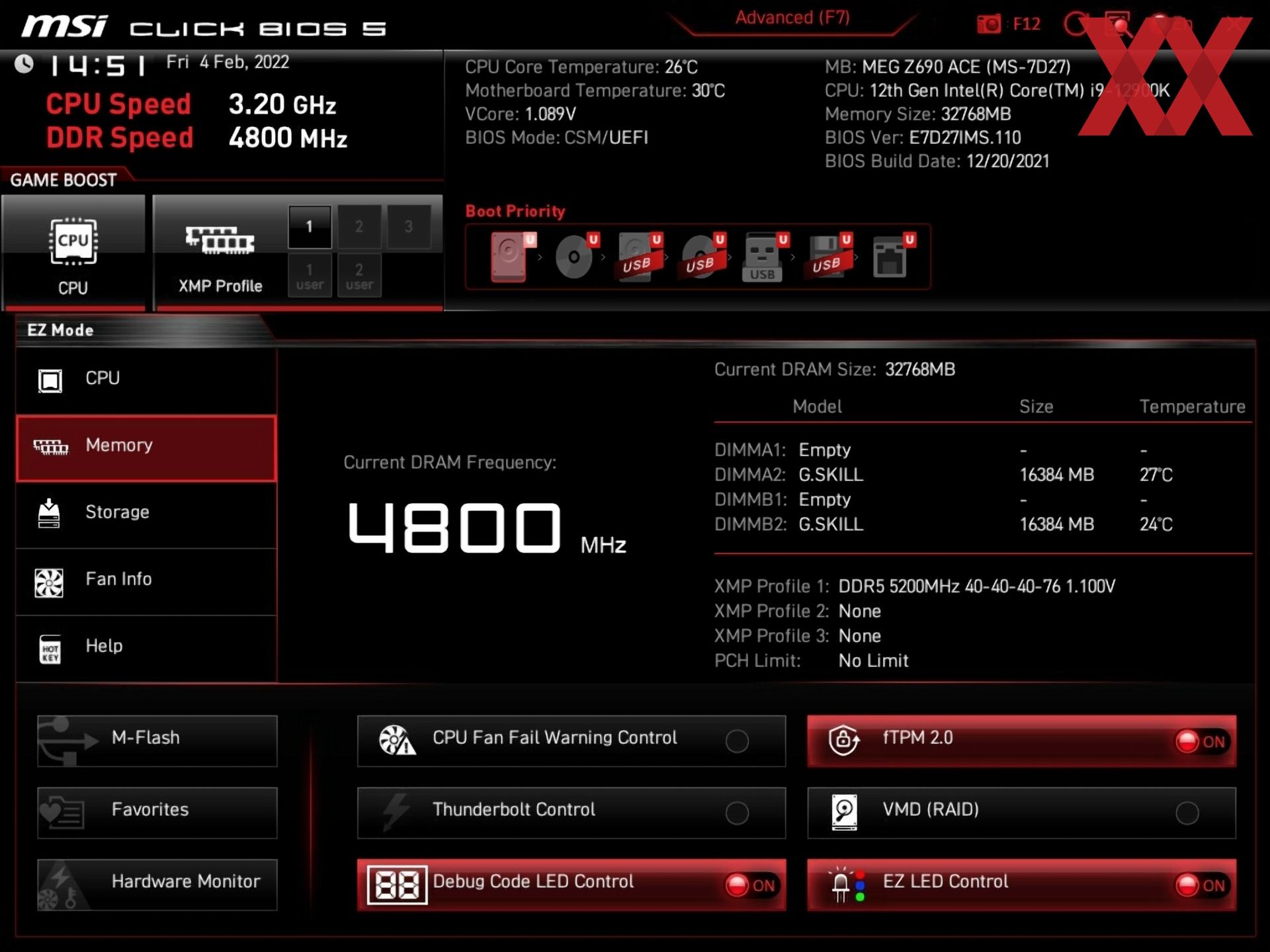Open the Storage section in EZ Mode
The image size is (1270, 952).
pyautogui.click(x=146, y=514)
